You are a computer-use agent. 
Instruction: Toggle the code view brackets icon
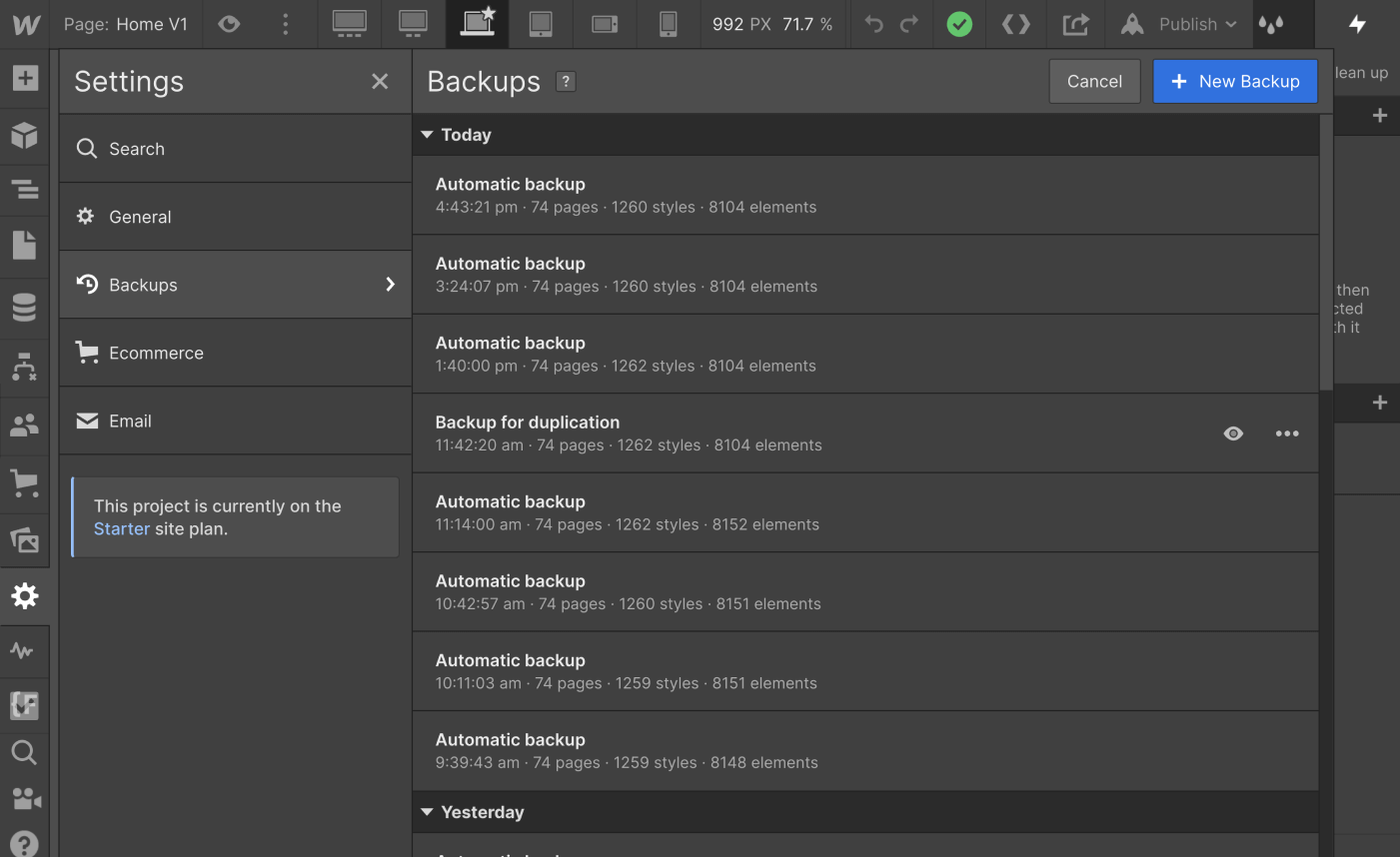[x=1015, y=24]
